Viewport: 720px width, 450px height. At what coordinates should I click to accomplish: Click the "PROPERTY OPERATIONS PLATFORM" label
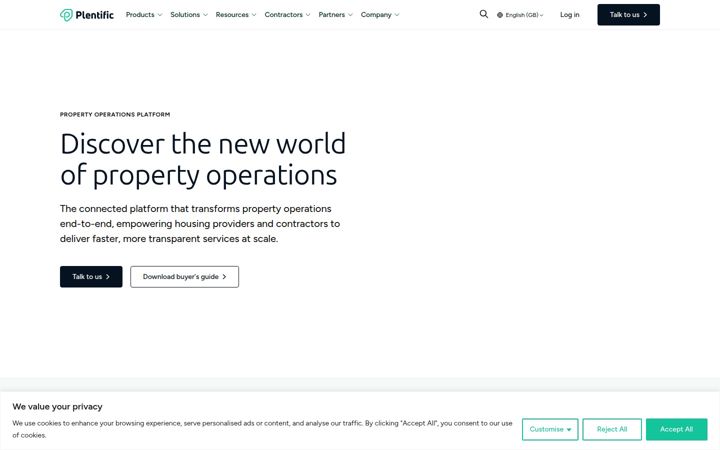coord(115,114)
